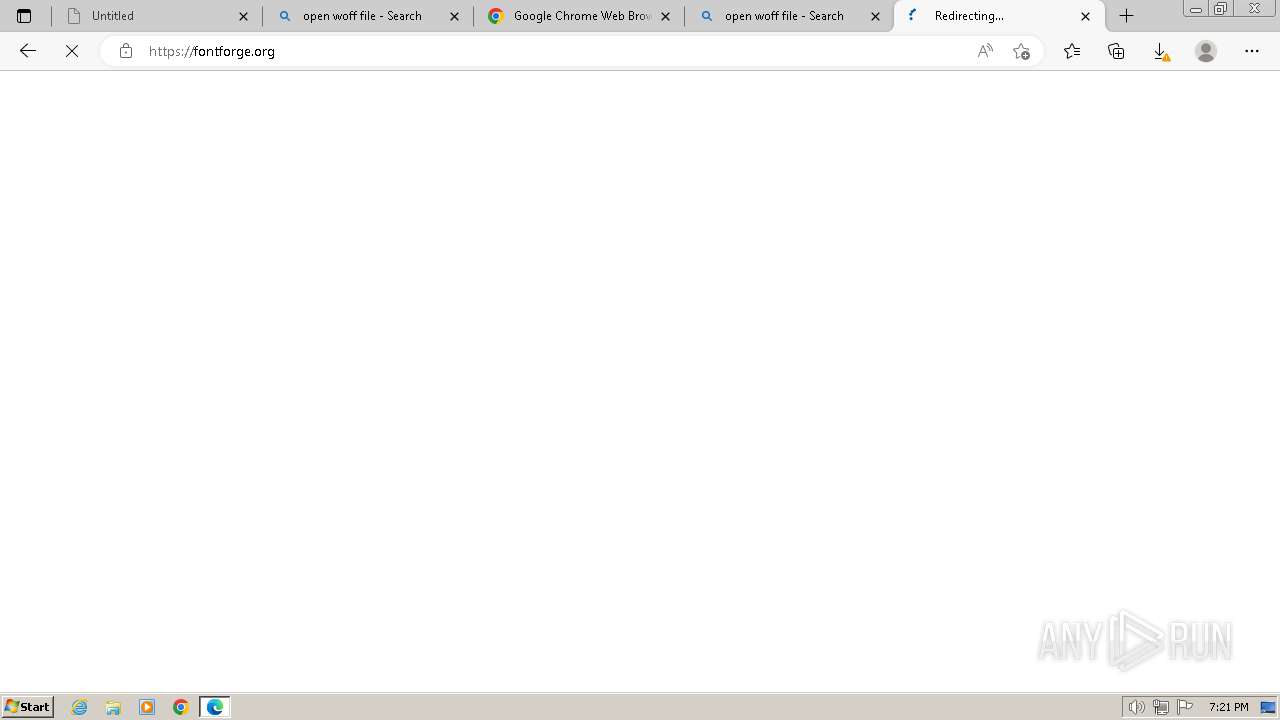Image resolution: width=1280 pixels, height=720 pixels.
Task: Show desktop icon in tray
Action: (x=1268, y=707)
